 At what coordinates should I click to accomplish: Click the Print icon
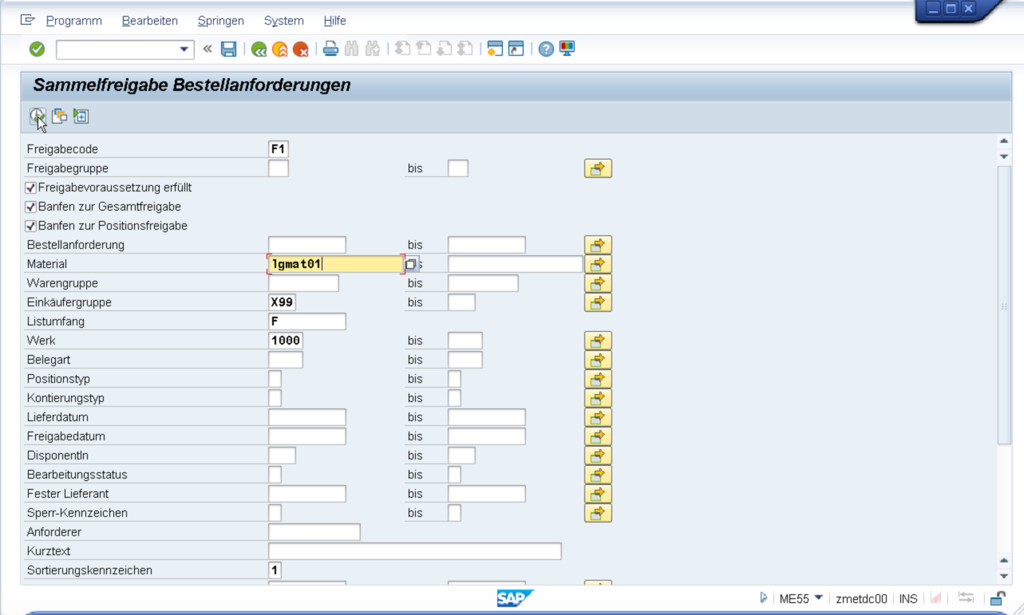[x=330, y=49]
